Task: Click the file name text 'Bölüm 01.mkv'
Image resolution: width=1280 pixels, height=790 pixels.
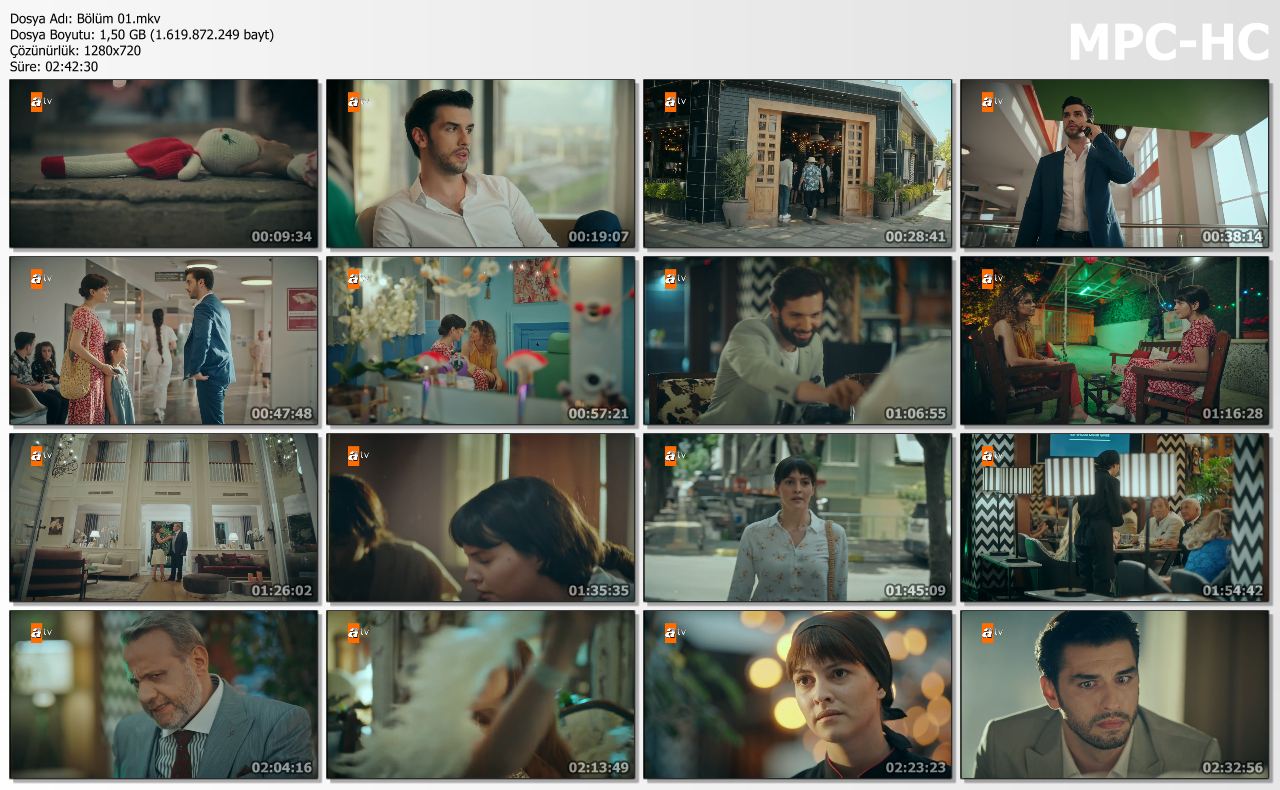Action: coord(118,18)
